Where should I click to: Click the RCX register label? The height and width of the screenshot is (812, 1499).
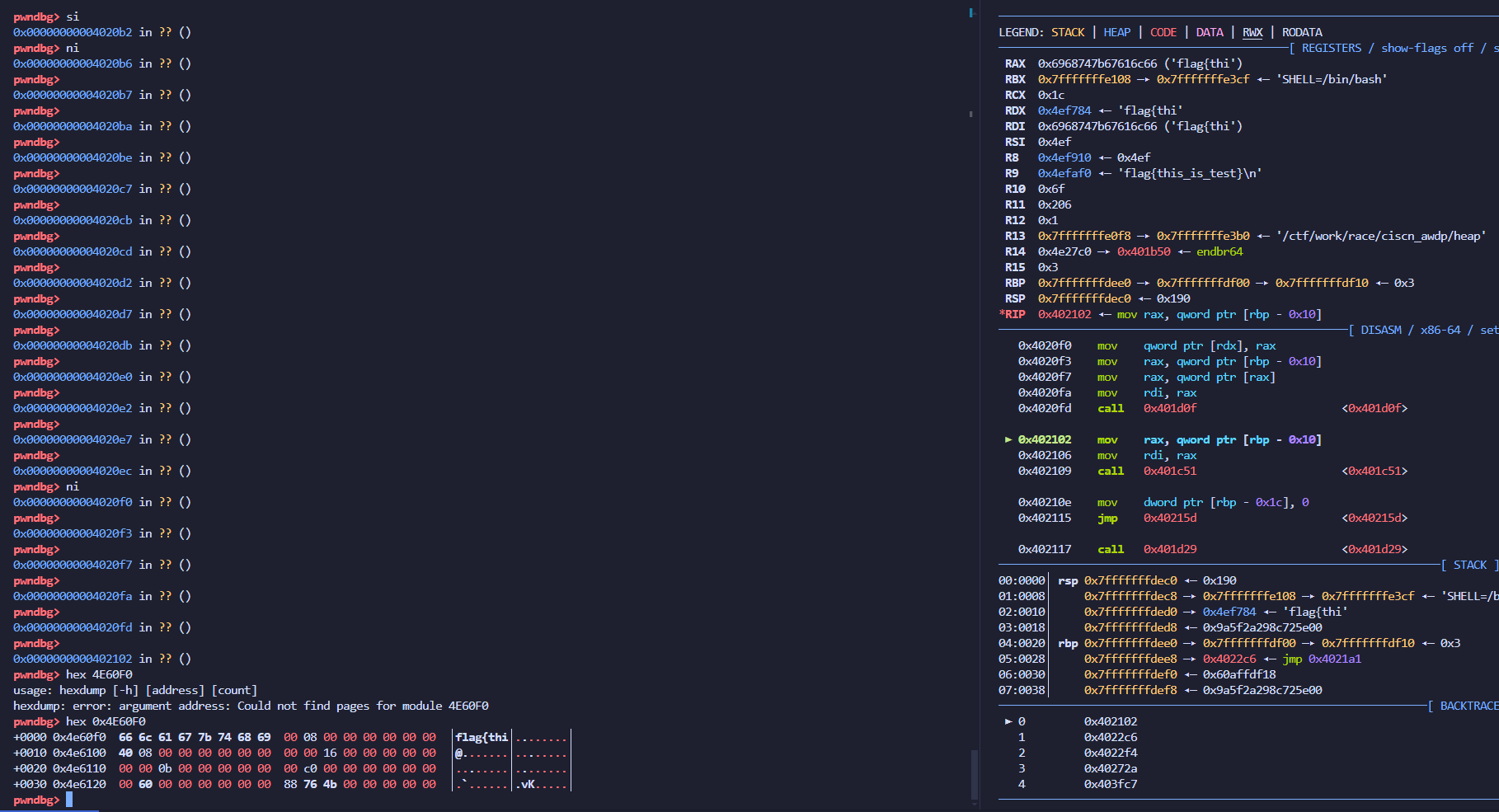(x=1015, y=95)
